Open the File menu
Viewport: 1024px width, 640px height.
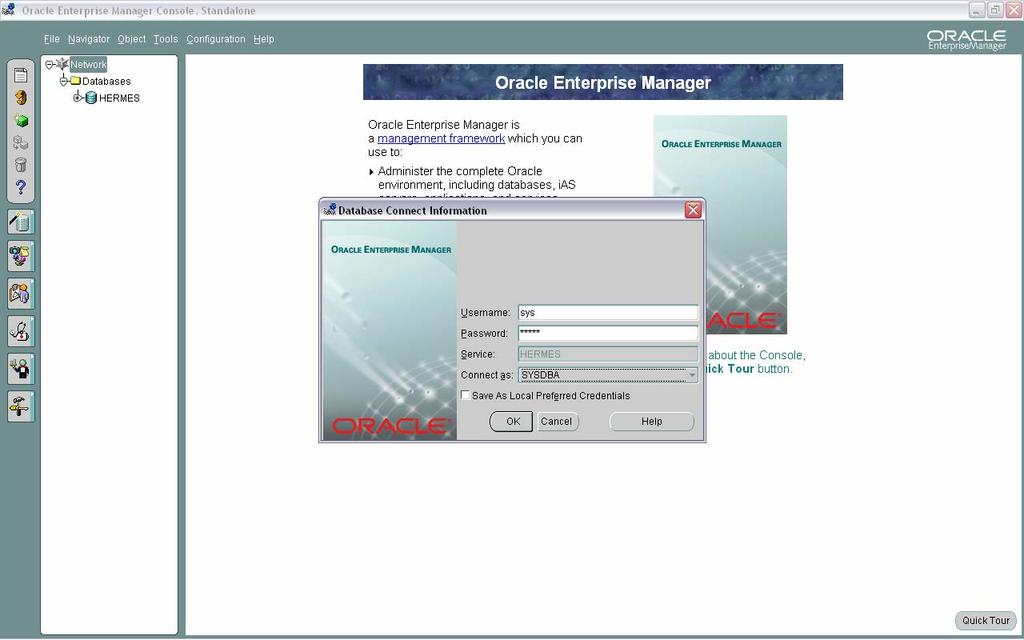[x=52, y=39]
